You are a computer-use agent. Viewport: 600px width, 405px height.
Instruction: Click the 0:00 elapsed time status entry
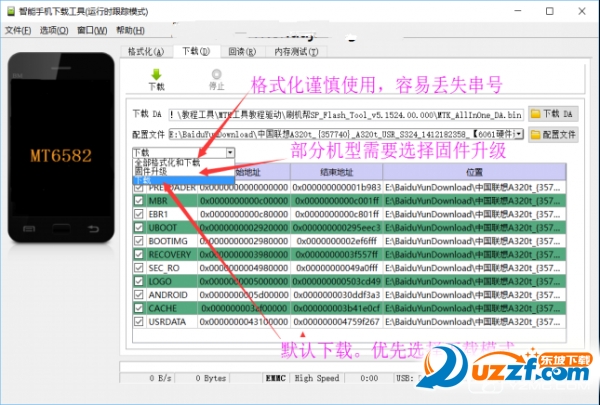pyautogui.click(x=369, y=378)
